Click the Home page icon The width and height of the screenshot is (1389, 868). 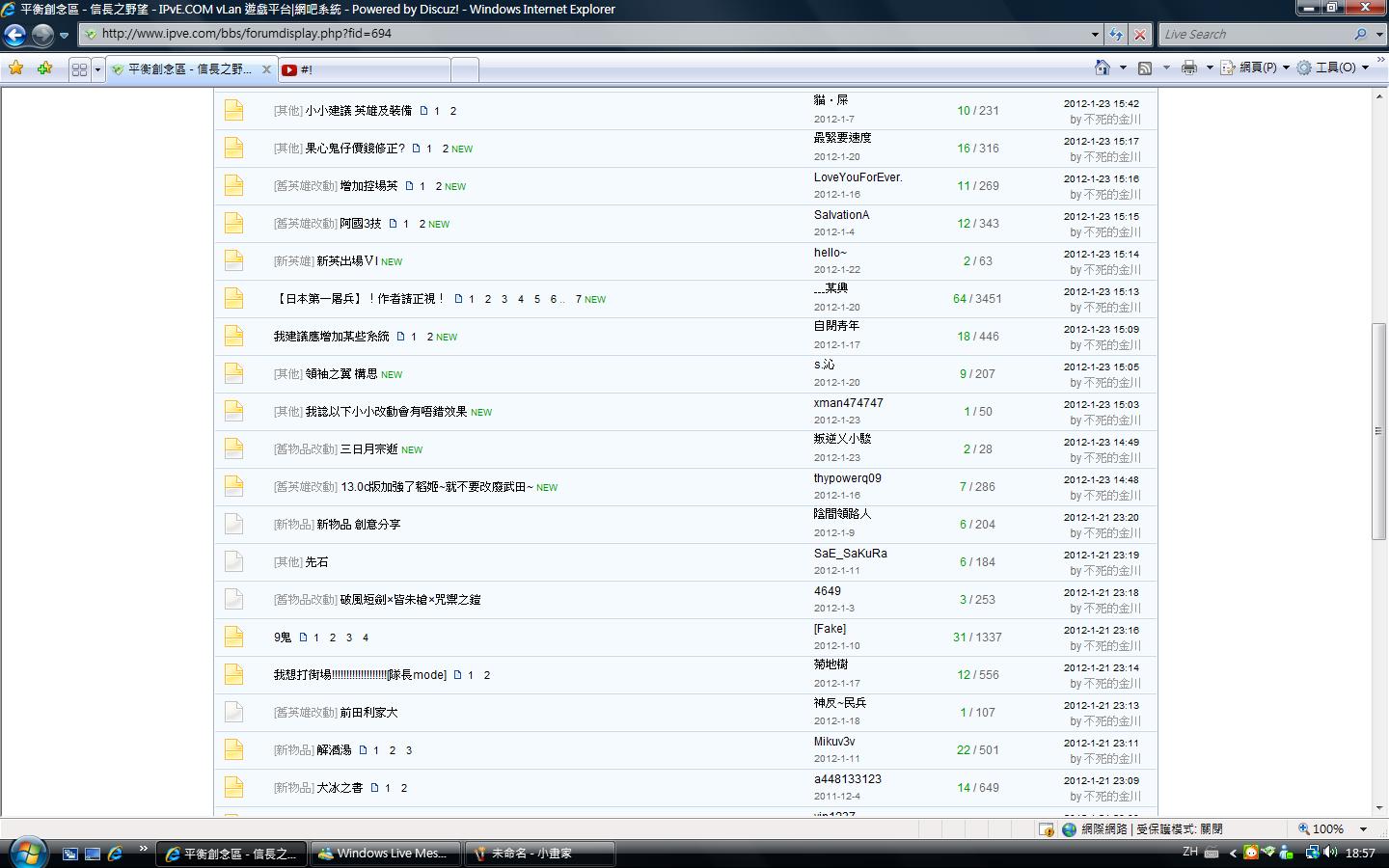pyautogui.click(x=1103, y=68)
